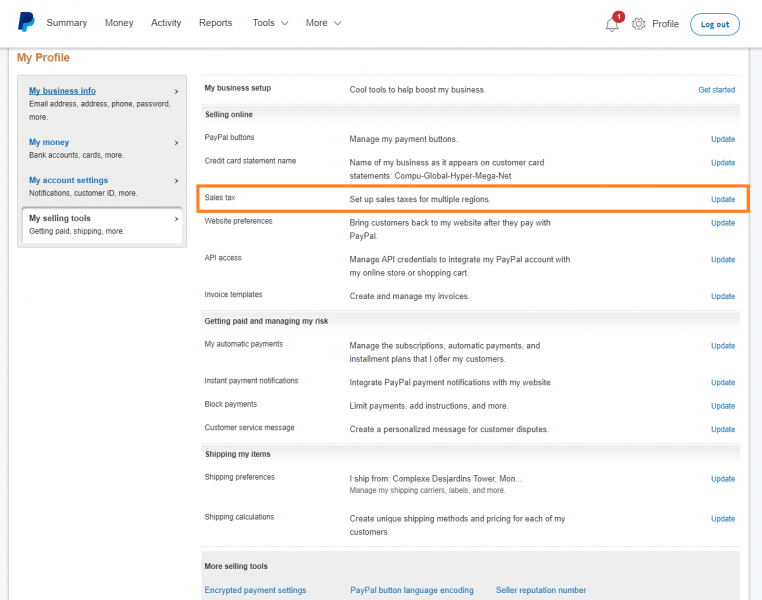The width and height of the screenshot is (762, 600).
Task: Update Website preferences
Action: 723,223
